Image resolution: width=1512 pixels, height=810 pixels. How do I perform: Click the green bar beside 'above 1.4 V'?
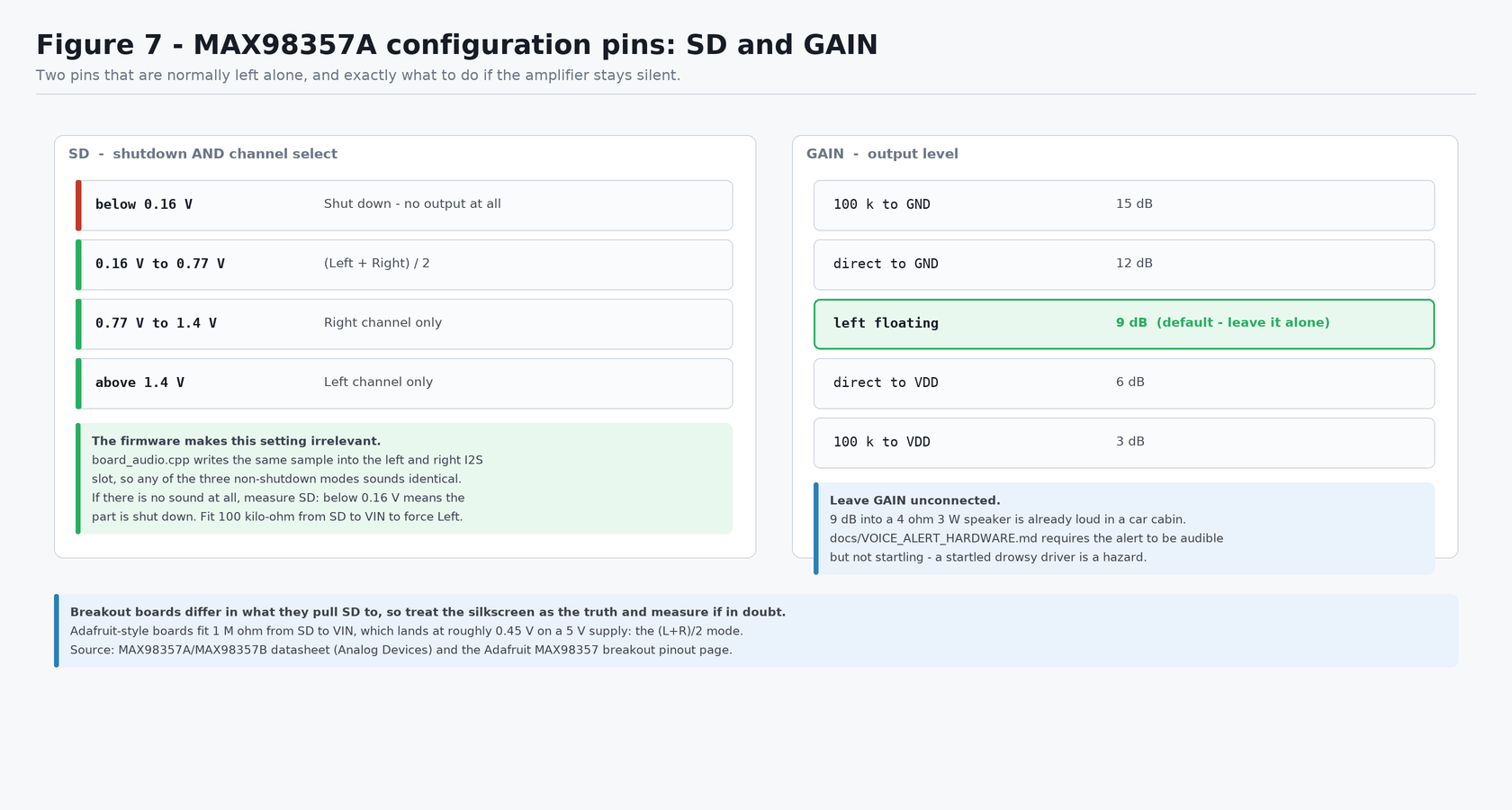tap(78, 383)
